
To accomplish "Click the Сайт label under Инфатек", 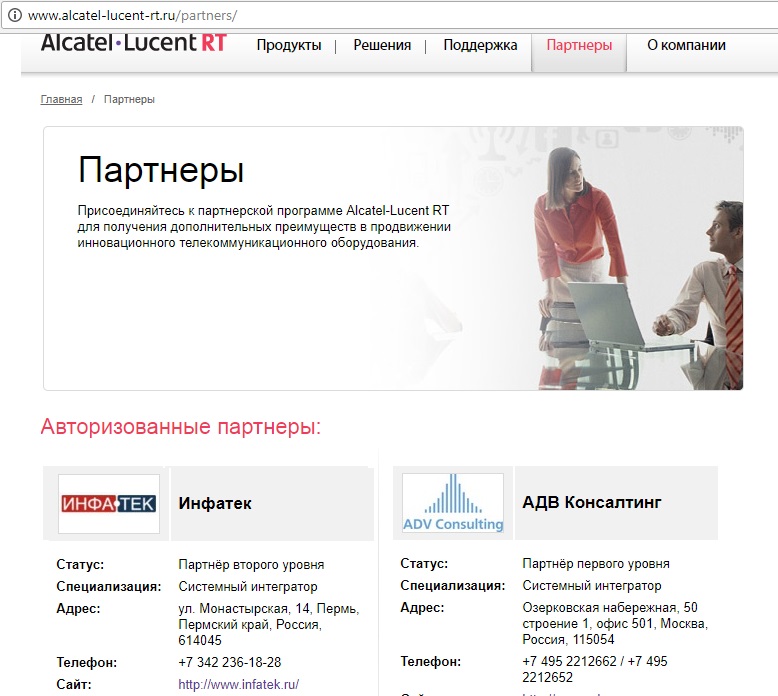I will 74,685.
